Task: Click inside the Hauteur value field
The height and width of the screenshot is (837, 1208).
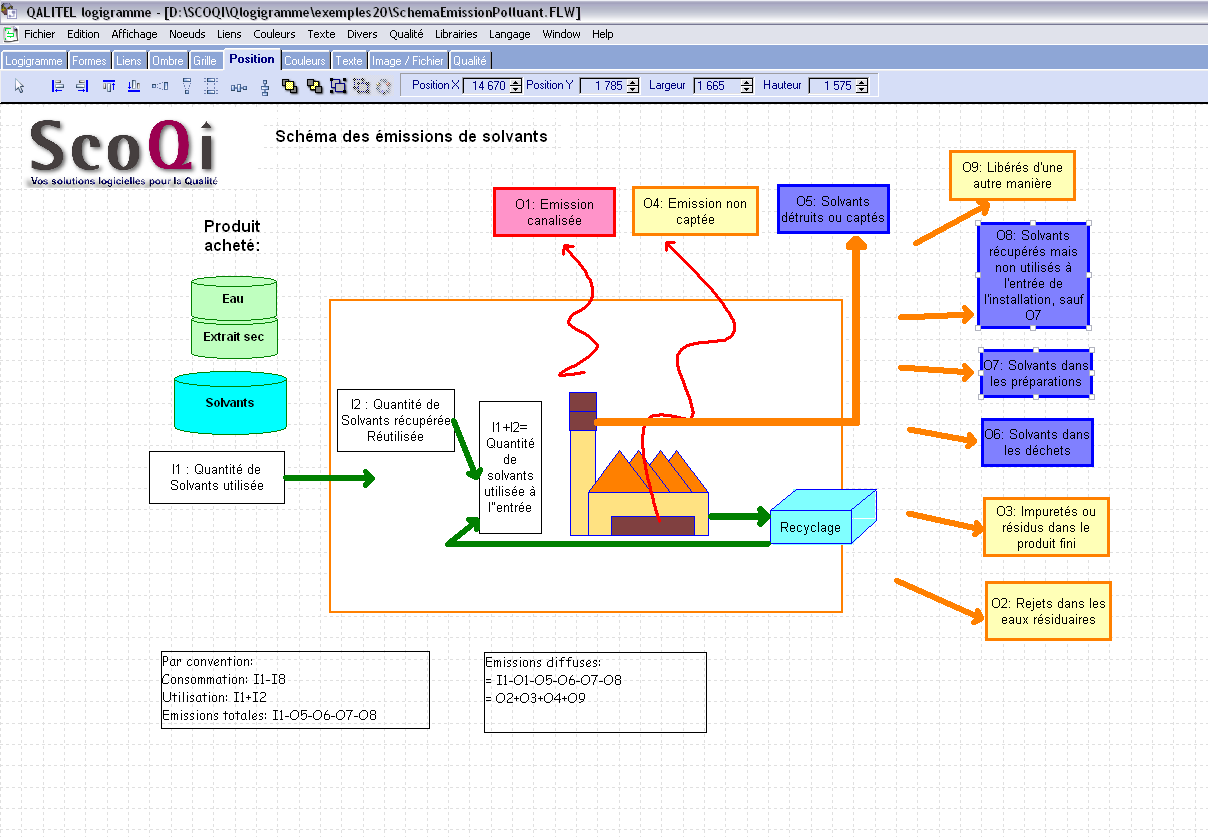Action: (x=831, y=86)
